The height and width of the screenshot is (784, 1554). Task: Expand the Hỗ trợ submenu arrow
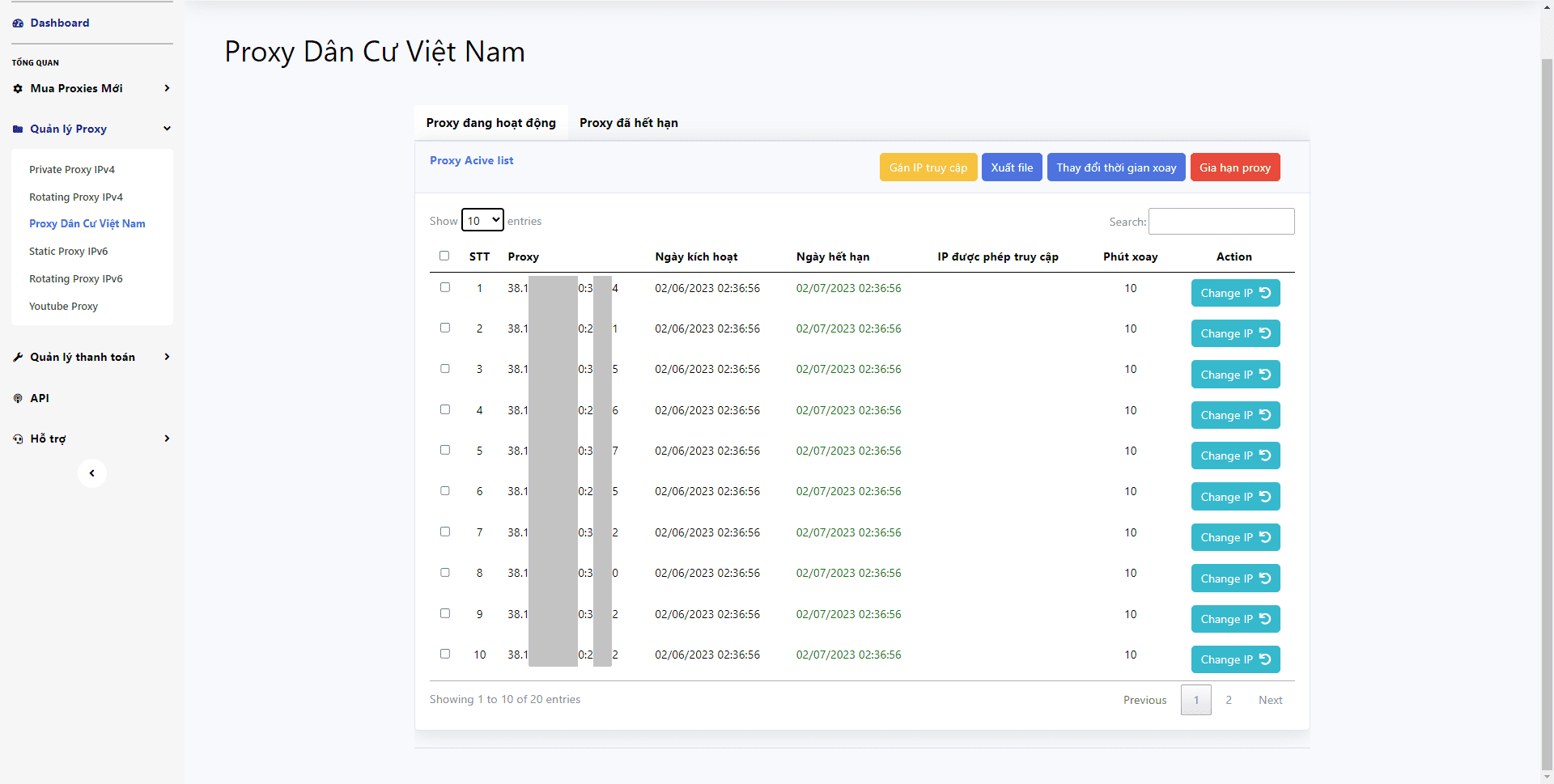167,439
